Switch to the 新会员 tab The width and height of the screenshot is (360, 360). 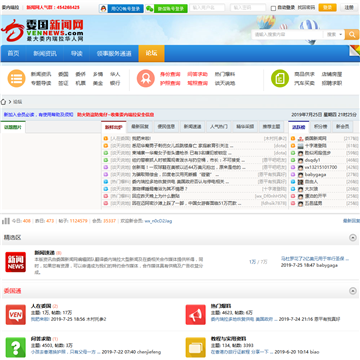343,127
